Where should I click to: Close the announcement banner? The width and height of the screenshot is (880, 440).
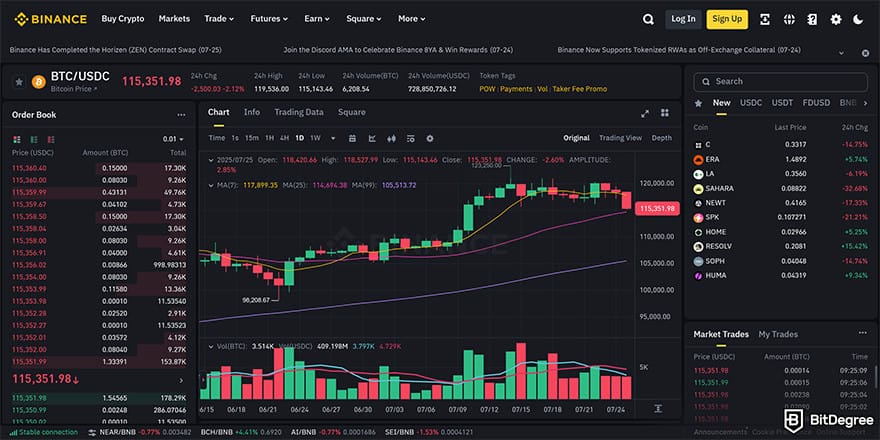click(x=865, y=53)
